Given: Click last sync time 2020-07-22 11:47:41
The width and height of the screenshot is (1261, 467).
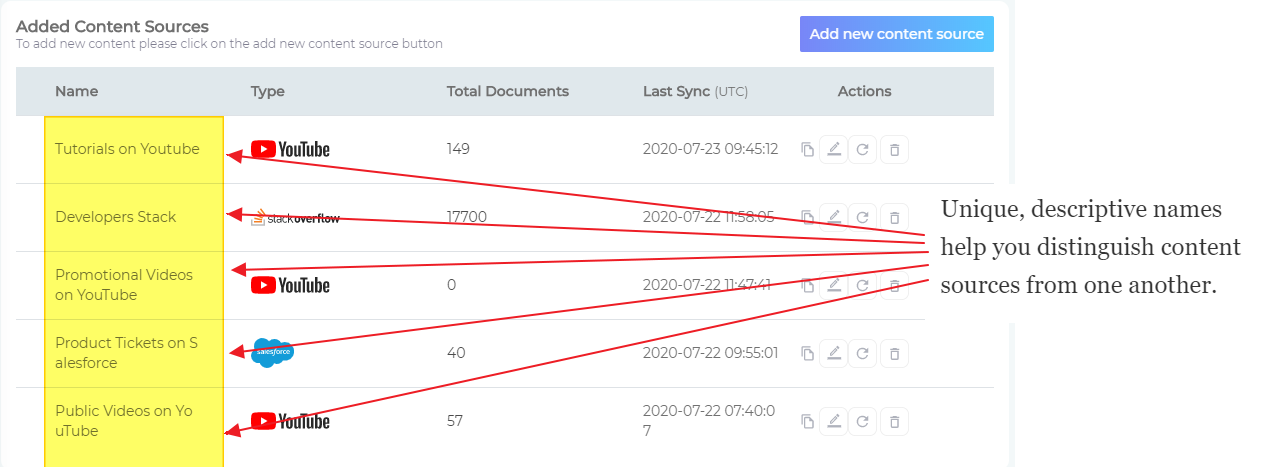Looking at the screenshot, I should tap(707, 285).
